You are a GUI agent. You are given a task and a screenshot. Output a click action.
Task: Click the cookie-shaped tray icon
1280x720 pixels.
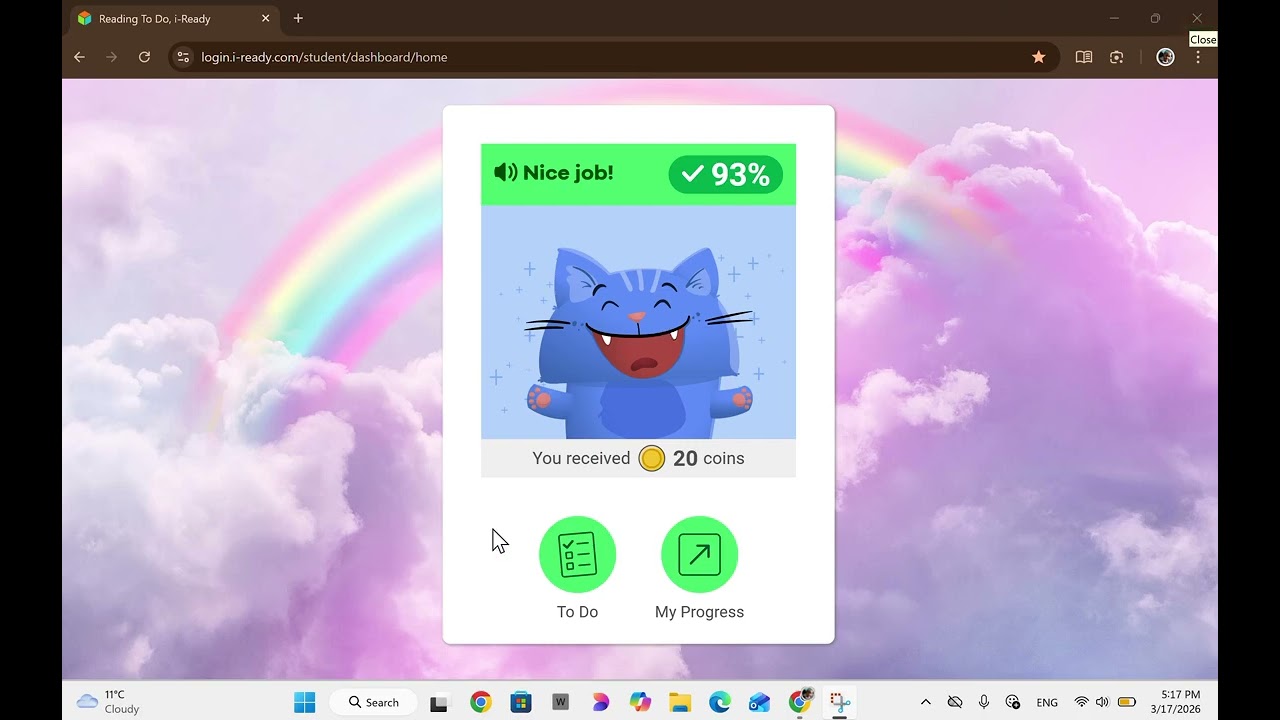point(1013,702)
